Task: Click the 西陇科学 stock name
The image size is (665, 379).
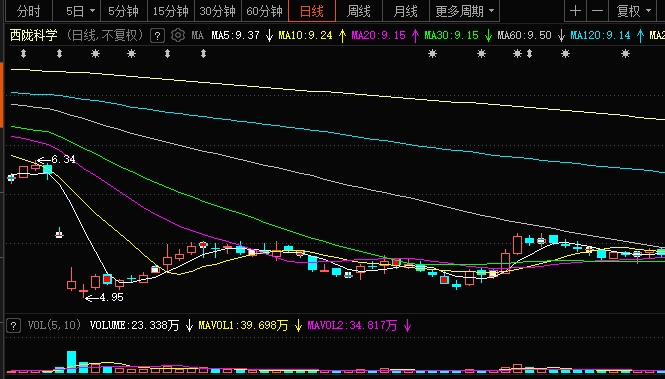Action: pos(34,35)
